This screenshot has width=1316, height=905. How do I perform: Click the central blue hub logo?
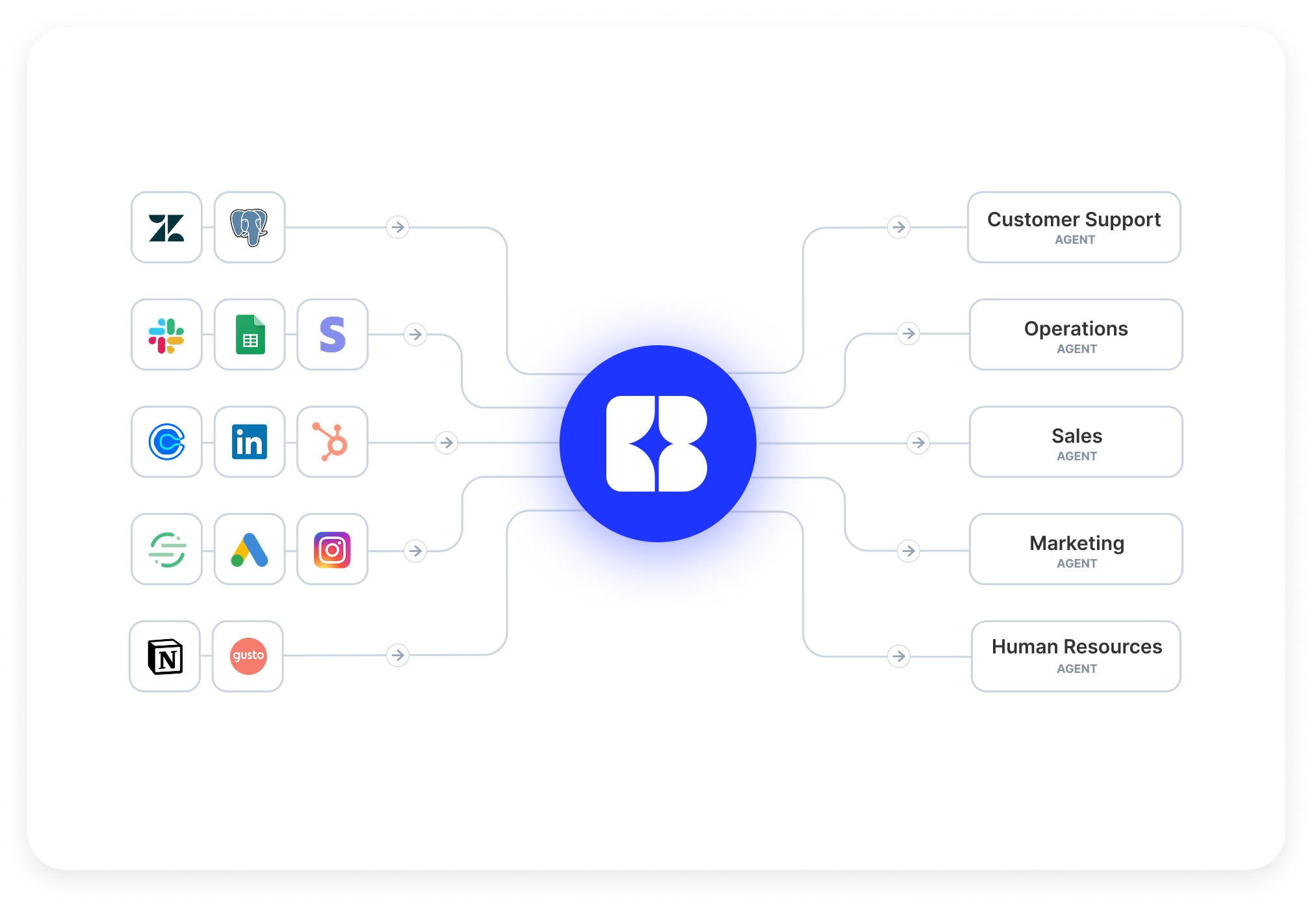658,443
